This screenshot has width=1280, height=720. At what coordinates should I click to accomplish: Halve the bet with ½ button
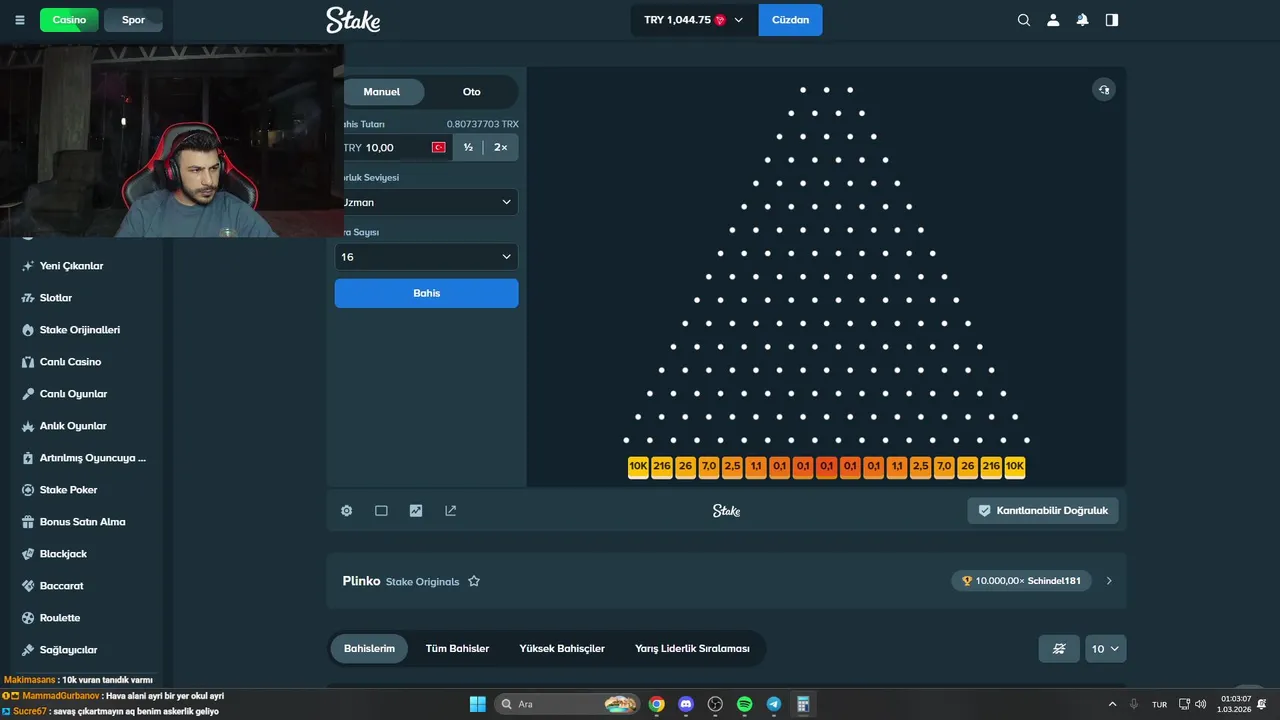click(468, 147)
